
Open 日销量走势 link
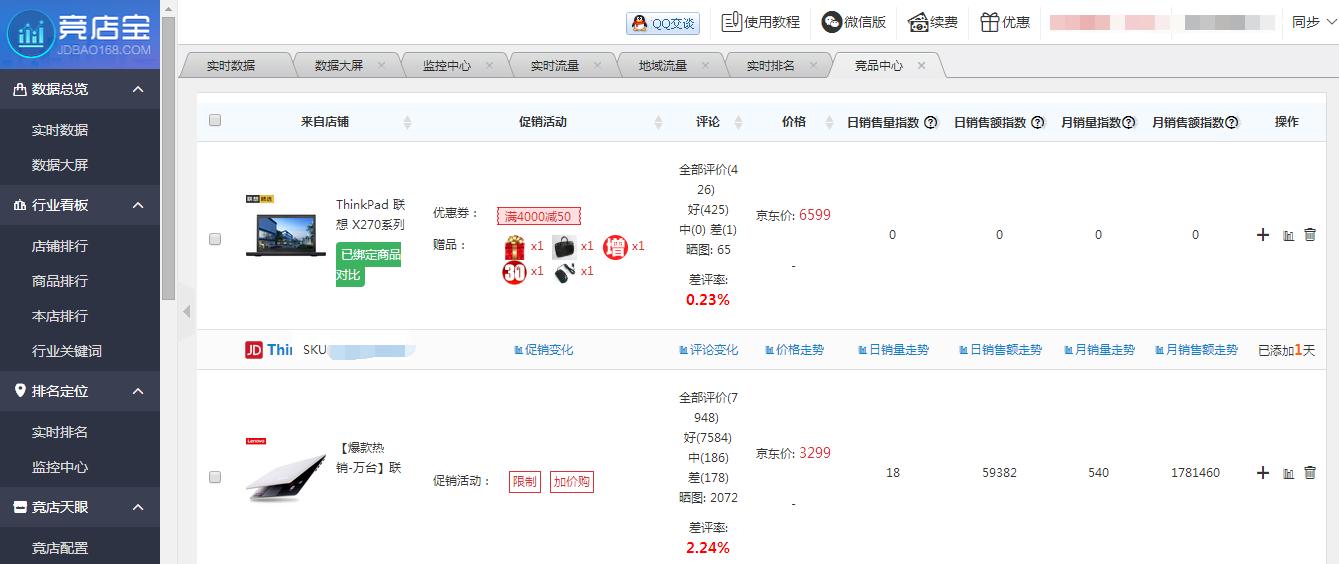click(x=893, y=350)
